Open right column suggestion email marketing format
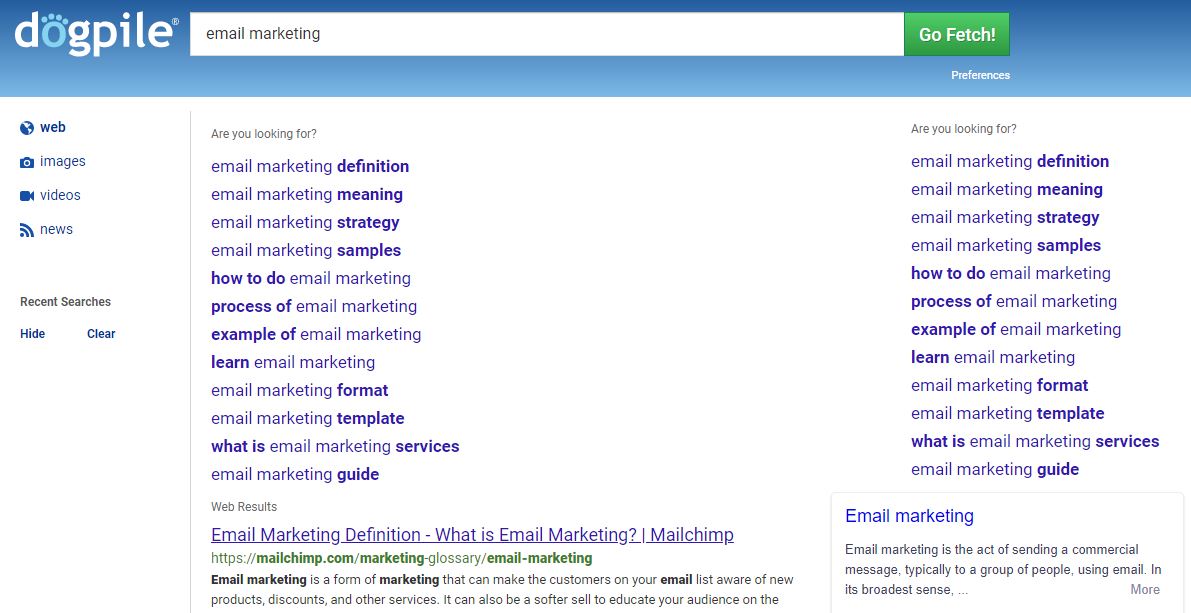Viewport: 1191px width, 613px height. 1000,385
